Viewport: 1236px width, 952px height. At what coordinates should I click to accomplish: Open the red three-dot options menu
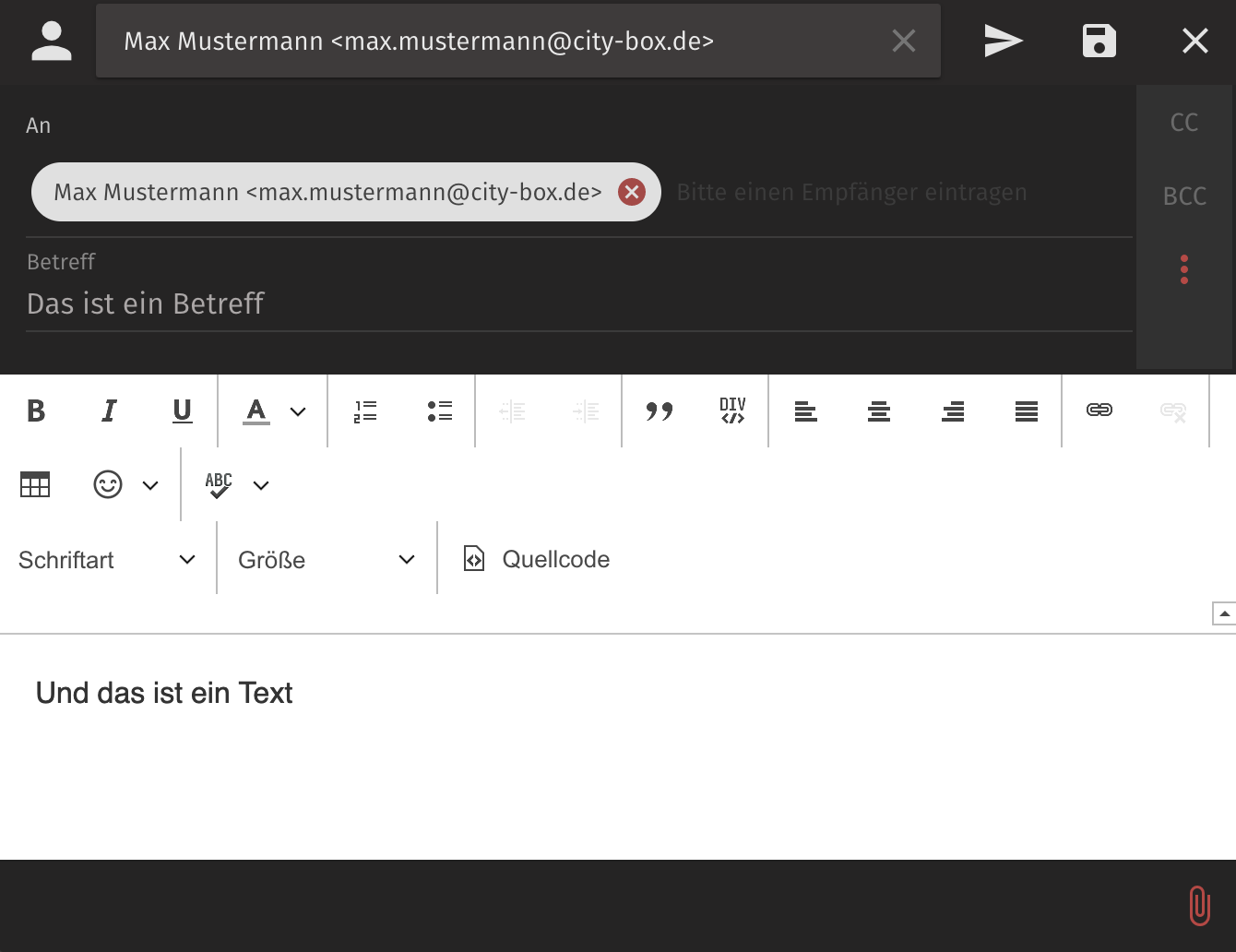(1184, 269)
